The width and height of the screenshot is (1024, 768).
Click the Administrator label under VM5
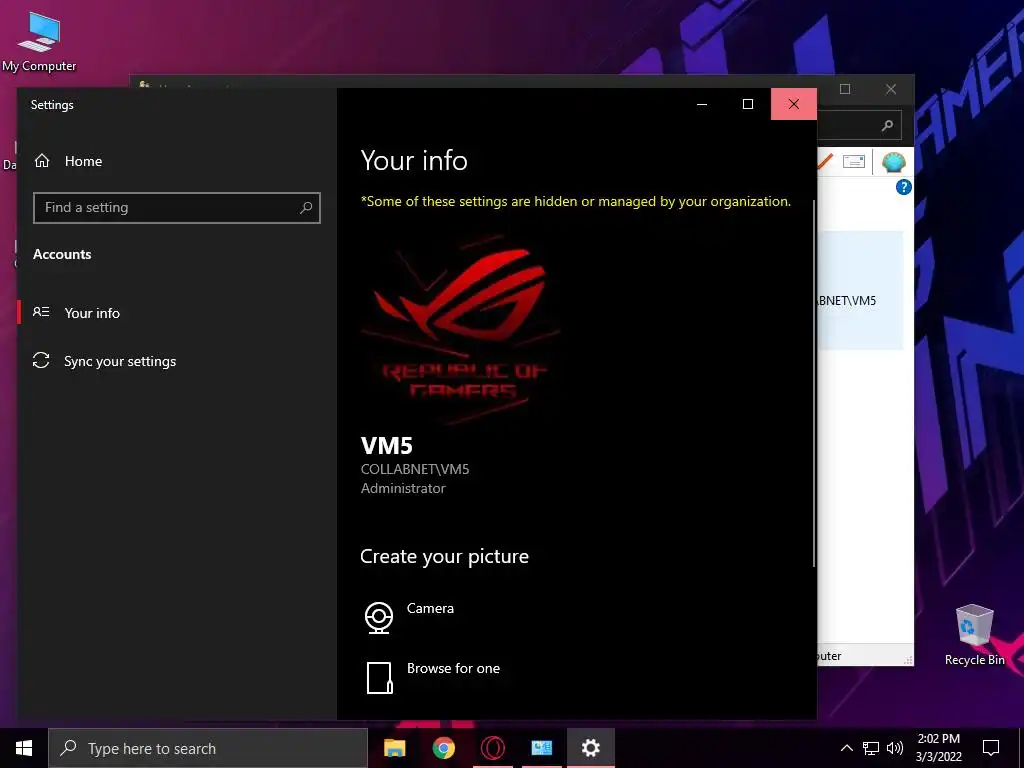tap(403, 488)
